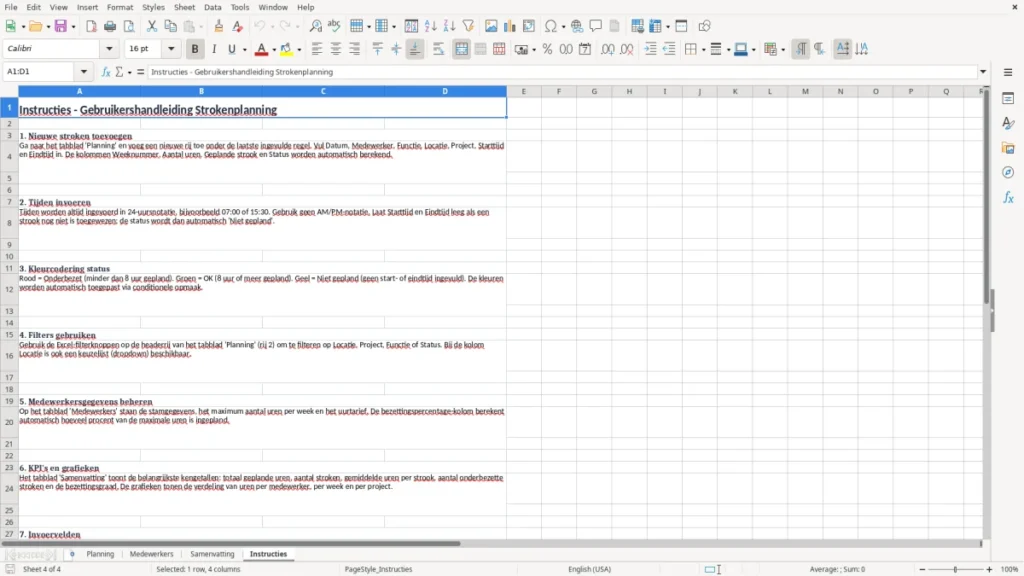Switch to the Samenvatting sheet tab
Screen dimensions: 1024x576
(x=212, y=554)
